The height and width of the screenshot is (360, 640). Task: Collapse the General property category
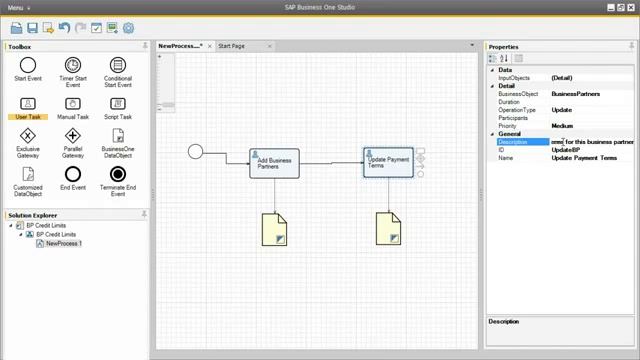492,134
